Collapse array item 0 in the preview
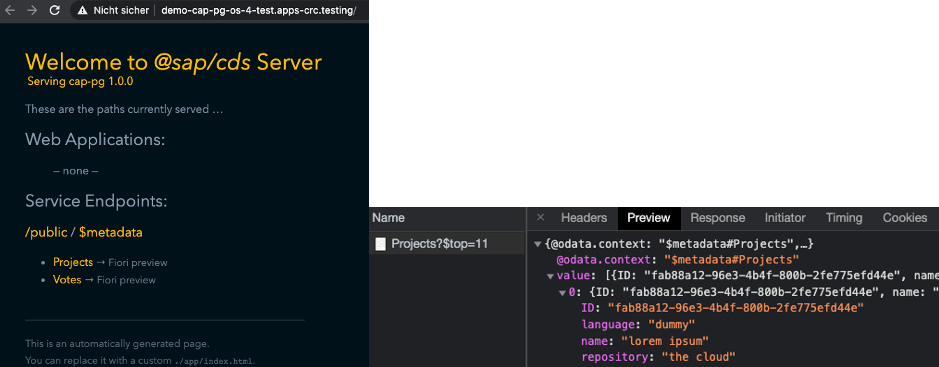 (x=562, y=292)
